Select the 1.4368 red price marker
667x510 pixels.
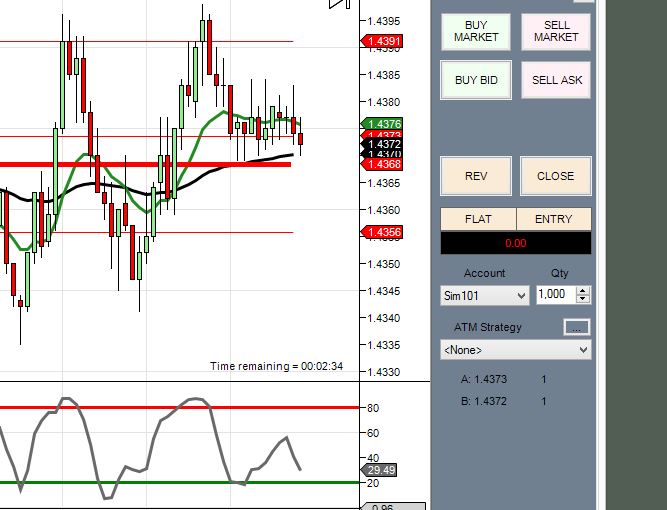pyautogui.click(x=382, y=164)
